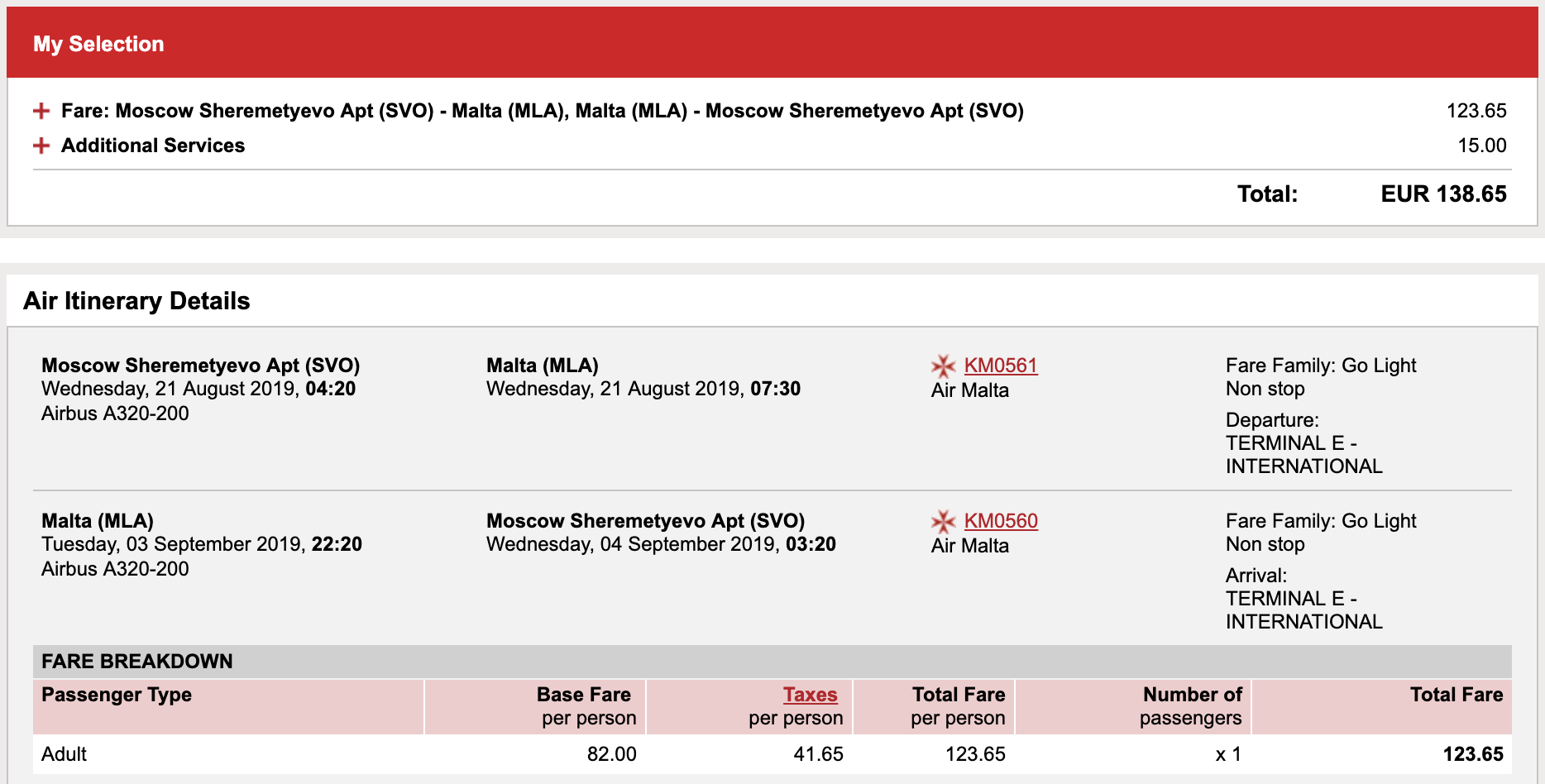This screenshot has width=1545, height=784.
Task: Select Fare Family Go Light for KM0560
Action: tap(1321, 521)
